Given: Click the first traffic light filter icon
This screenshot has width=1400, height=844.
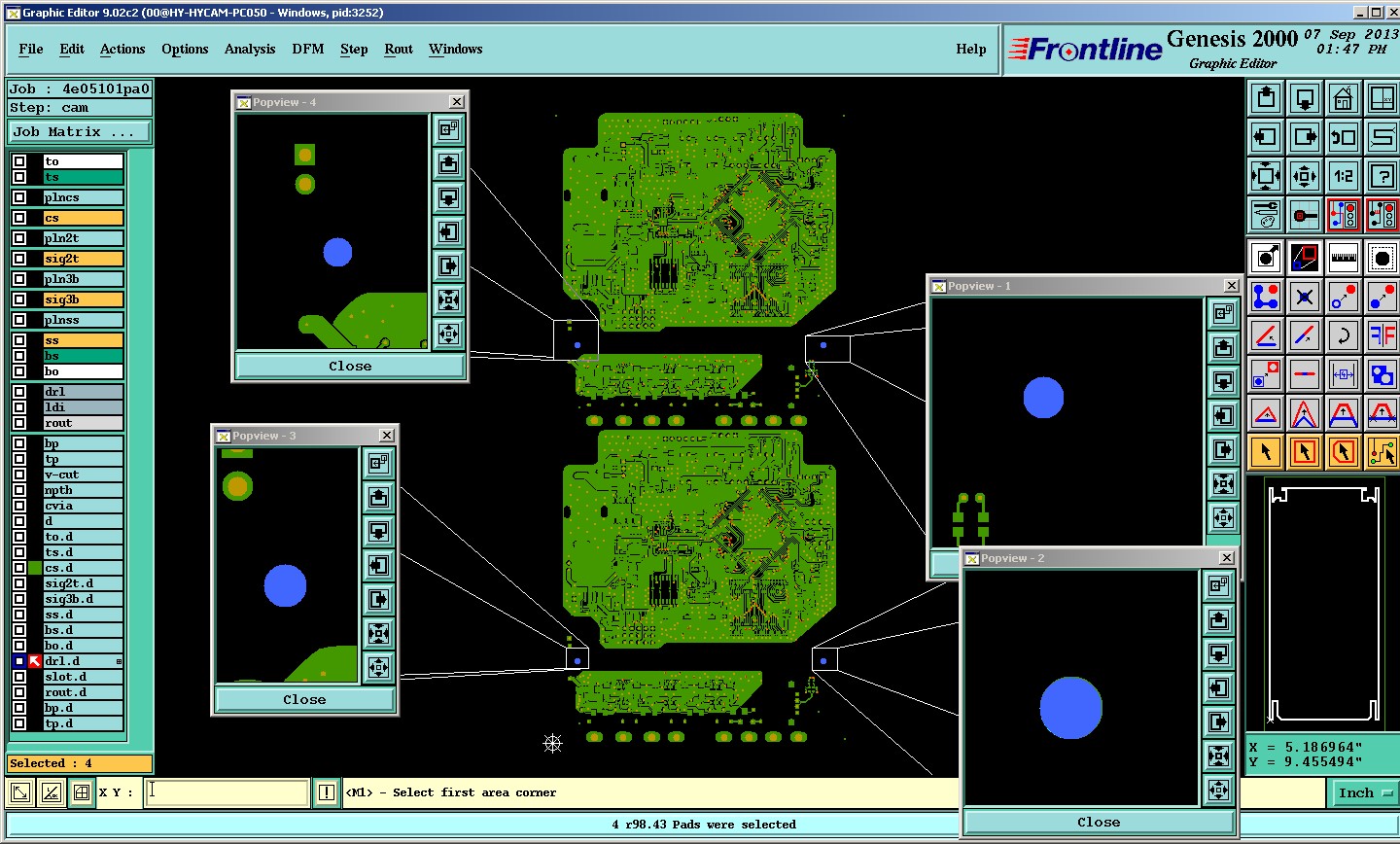Looking at the screenshot, I should point(1344,215).
